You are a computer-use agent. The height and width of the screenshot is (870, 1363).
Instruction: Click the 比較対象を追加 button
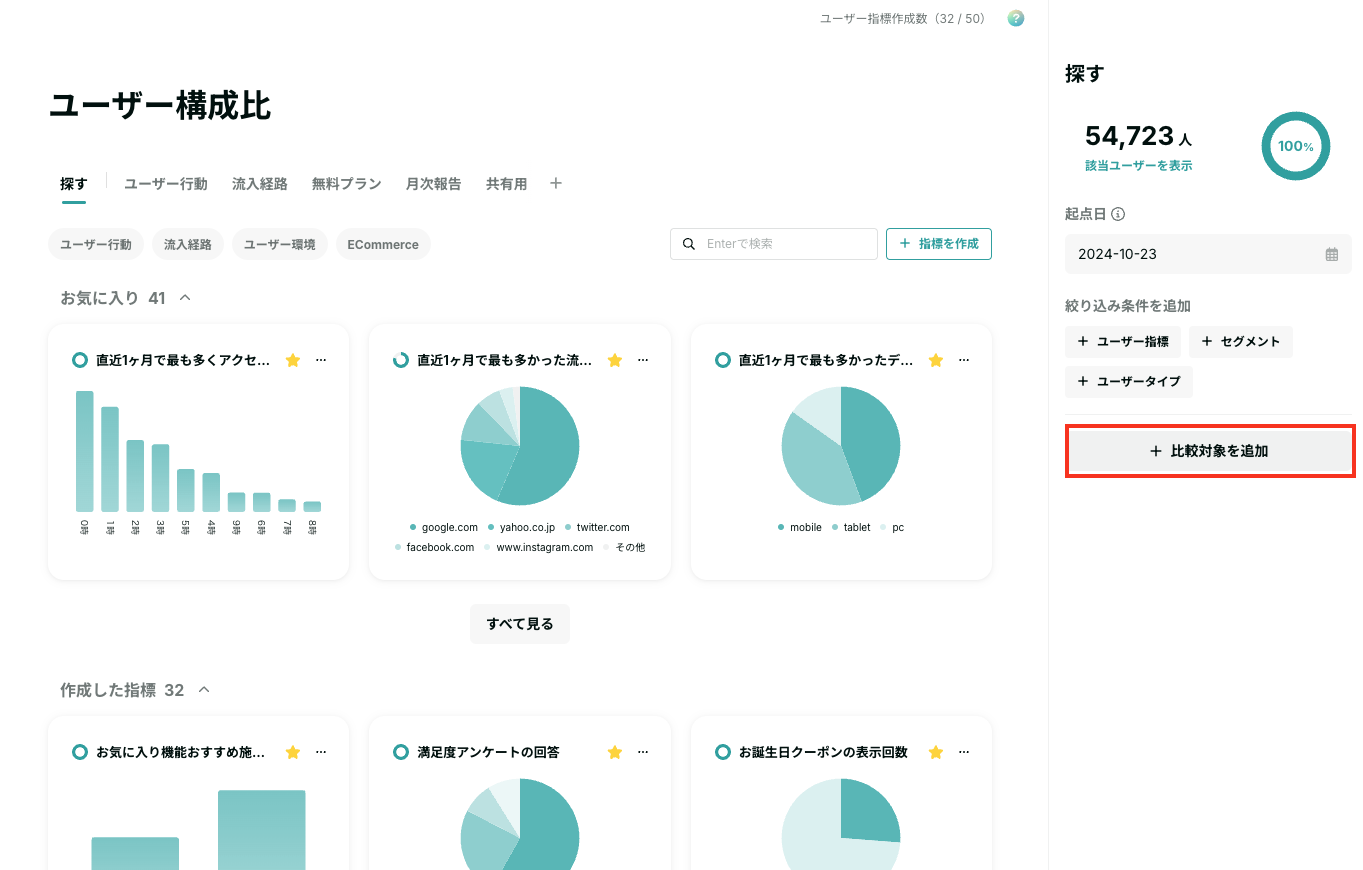coord(1210,451)
